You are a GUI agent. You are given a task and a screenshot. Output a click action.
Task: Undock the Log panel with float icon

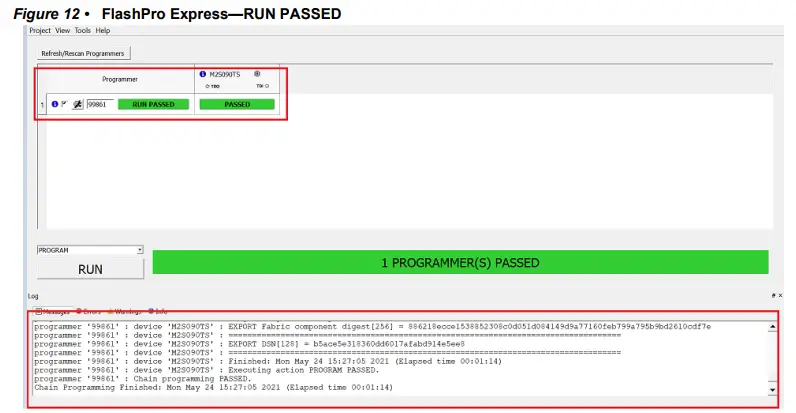pos(774,295)
